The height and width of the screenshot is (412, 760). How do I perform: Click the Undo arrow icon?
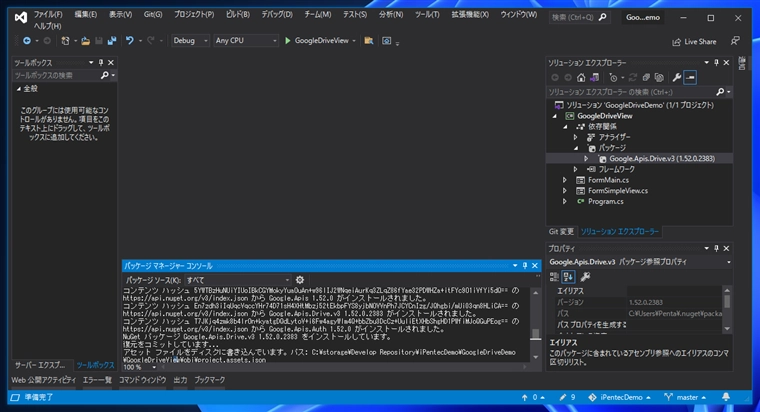[129, 41]
